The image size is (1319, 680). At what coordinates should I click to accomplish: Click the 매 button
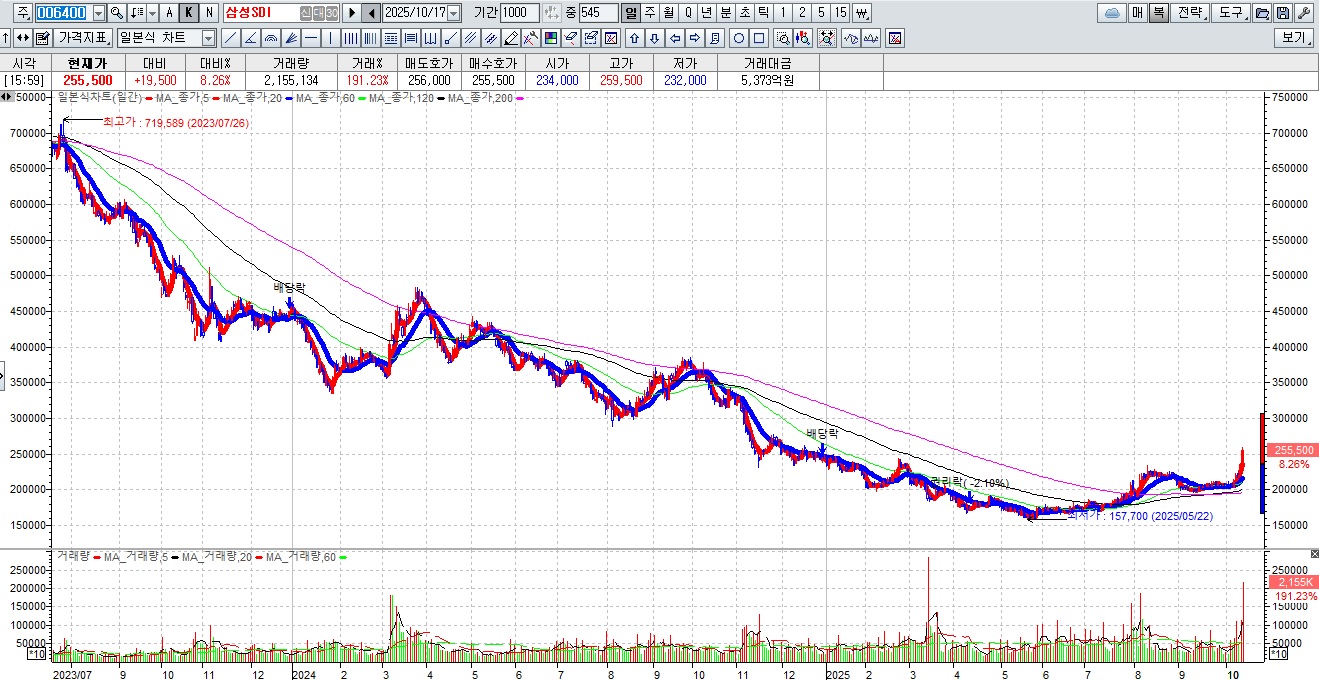pos(1138,13)
